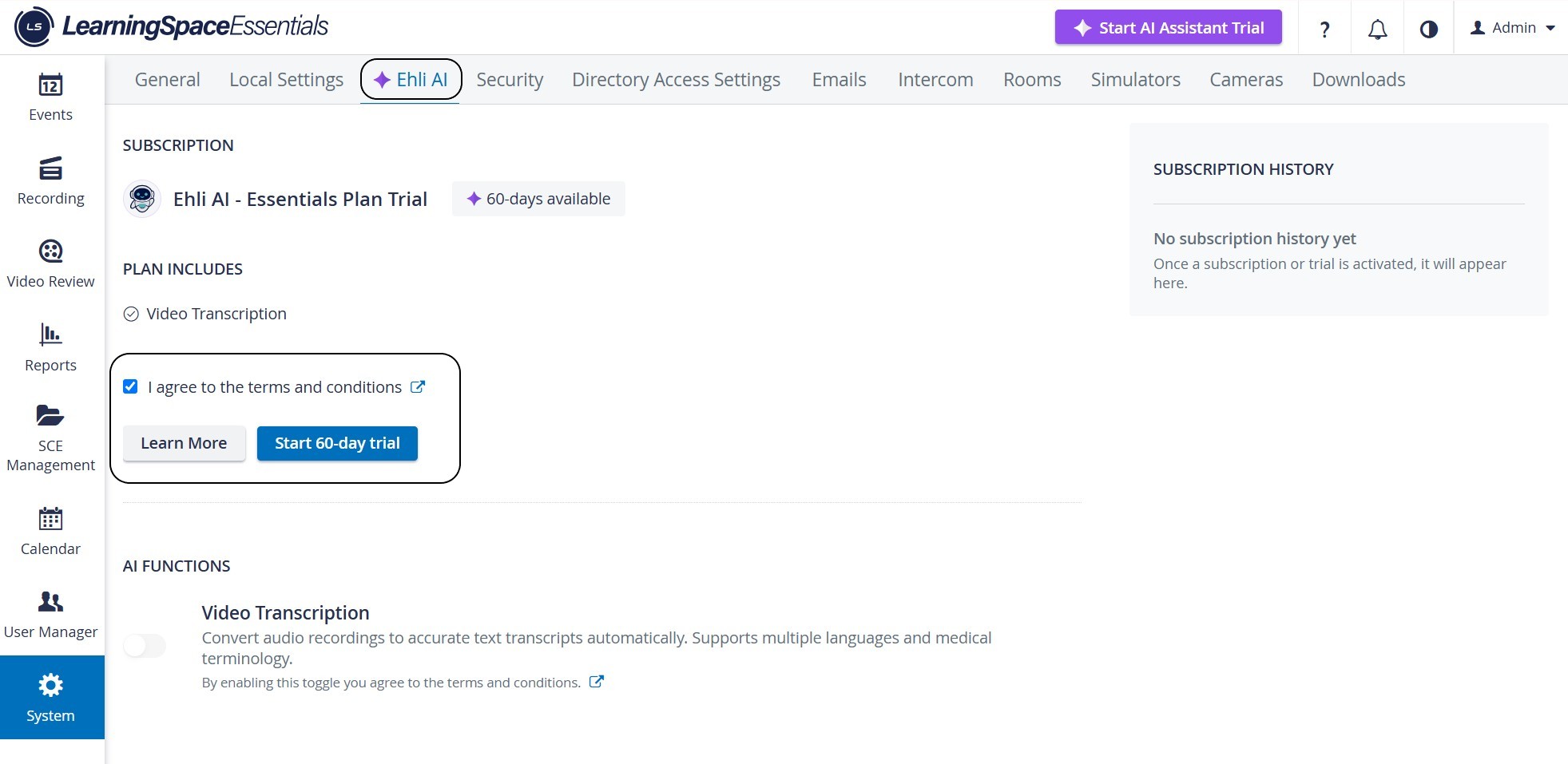Click the 'SUBSCRIPTION HISTORY' heading
This screenshot has width=1568, height=764.
point(1243,169)
